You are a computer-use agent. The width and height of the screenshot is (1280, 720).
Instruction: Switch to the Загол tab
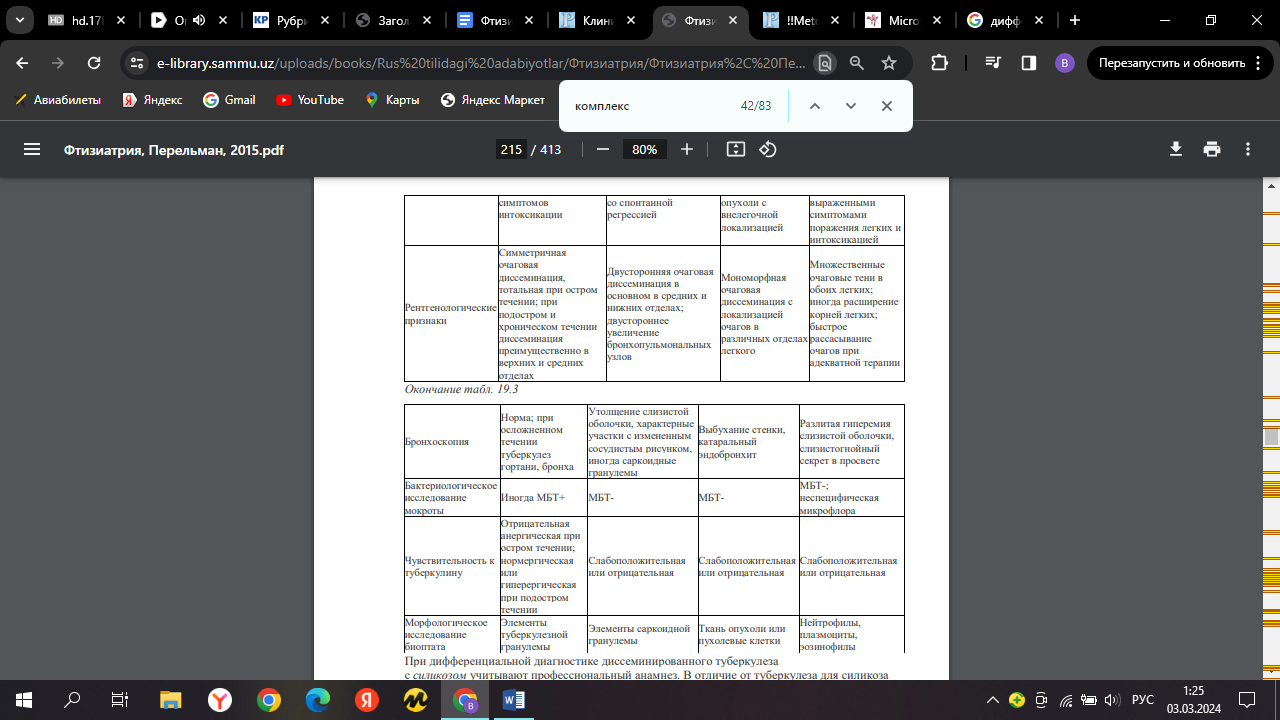[x=393, y=20]
